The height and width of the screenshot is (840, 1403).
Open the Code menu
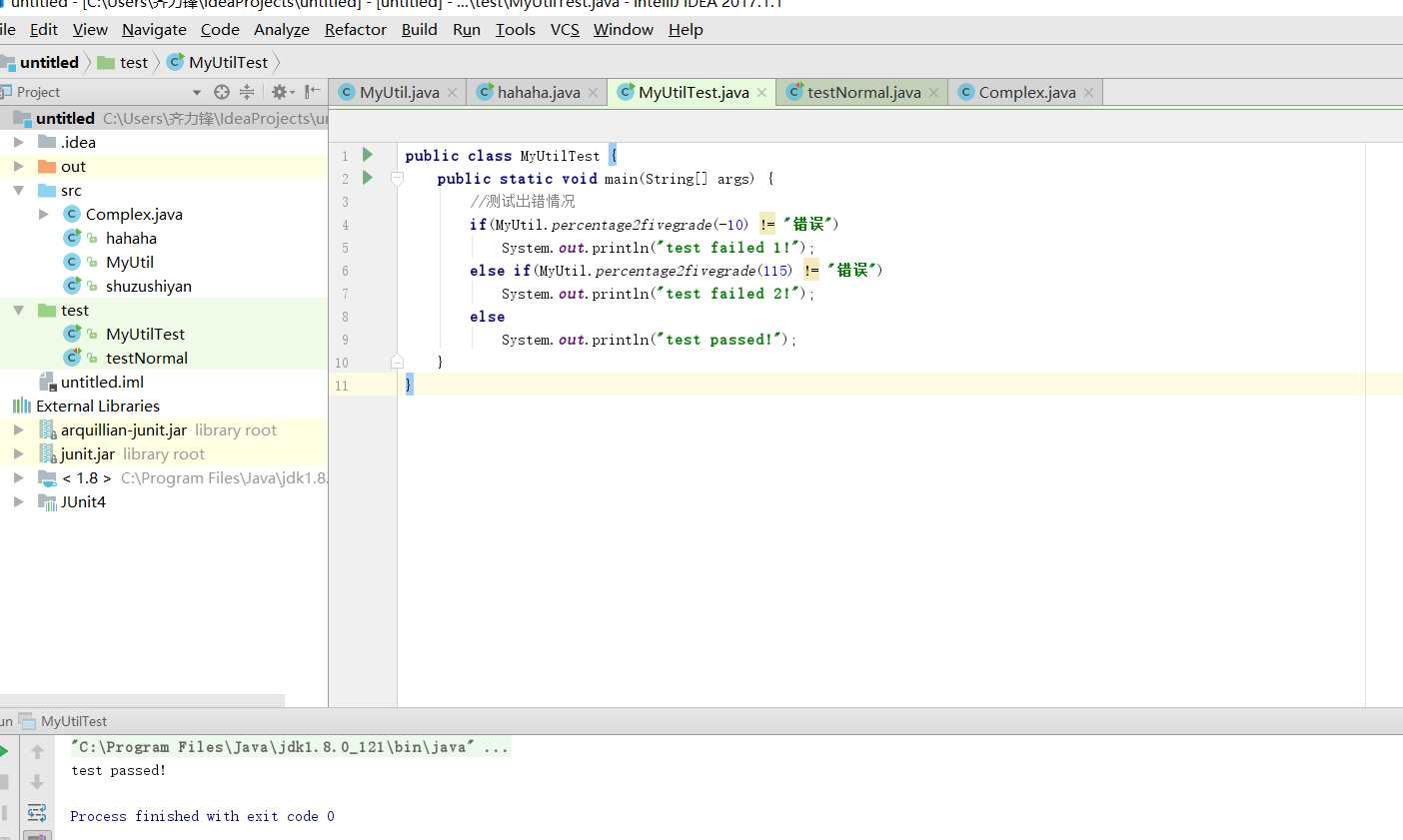[220, 29]
